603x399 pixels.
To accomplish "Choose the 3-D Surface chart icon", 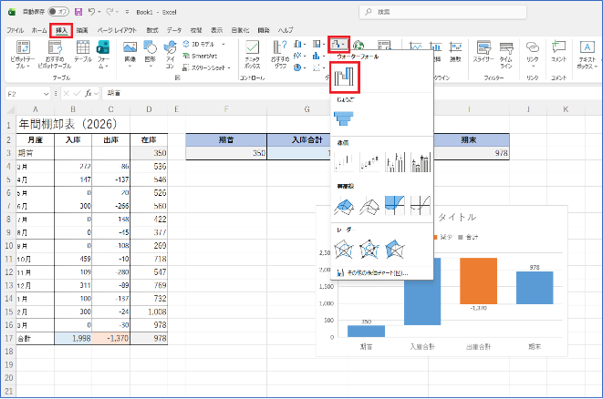I will 343,206.
